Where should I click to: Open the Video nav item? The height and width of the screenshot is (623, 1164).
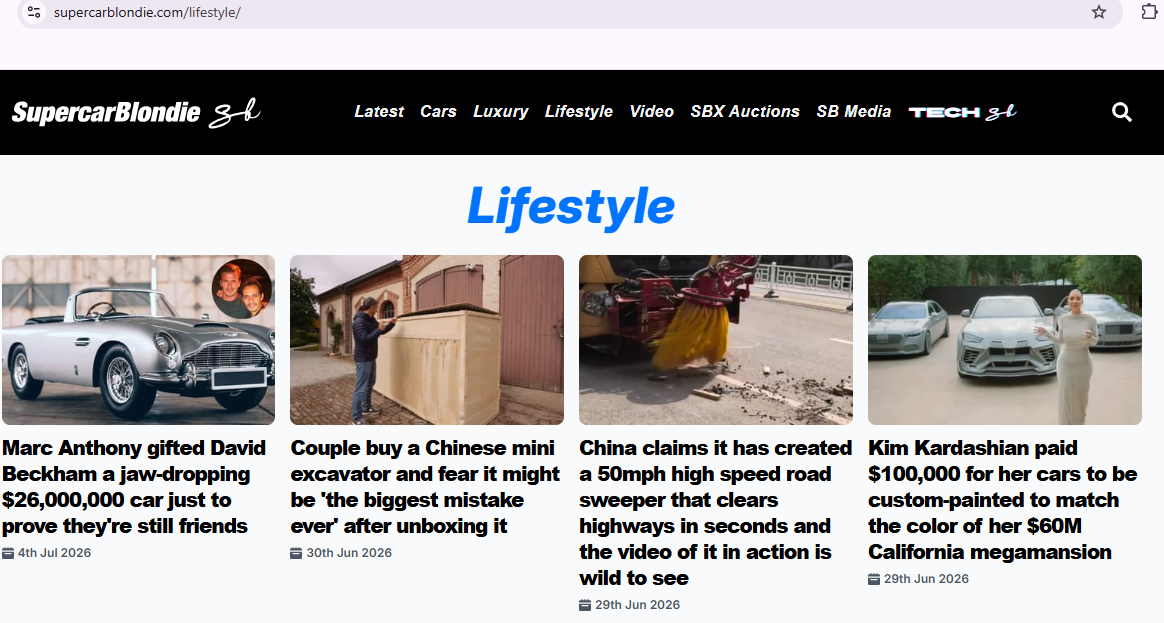tap(651, 111)
